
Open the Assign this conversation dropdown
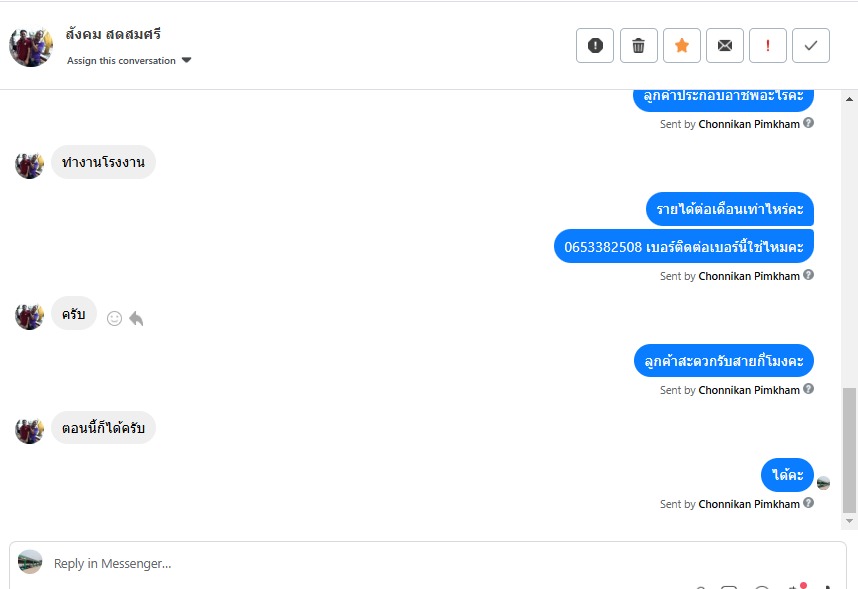[x=121, y=61]
